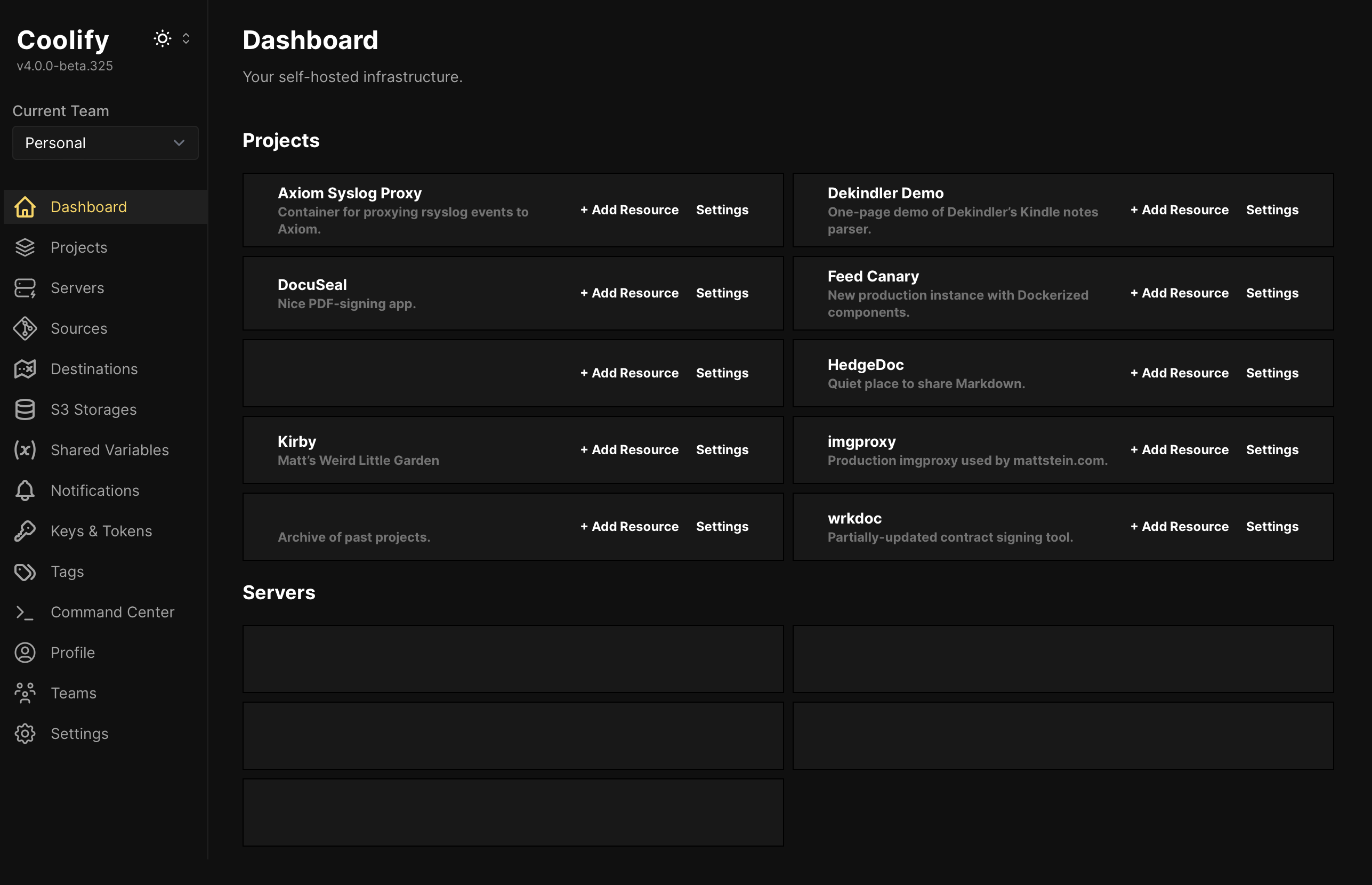Open Settings for DocuSeal
The width and height of the screenshot is (1372, 885).
(722, 293)
